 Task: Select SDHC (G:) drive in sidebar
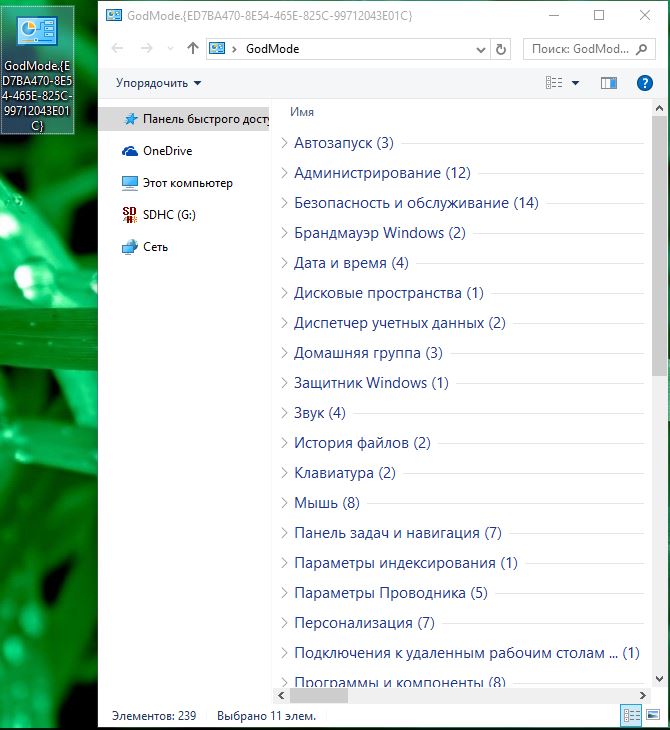click(x=168, y=214)
